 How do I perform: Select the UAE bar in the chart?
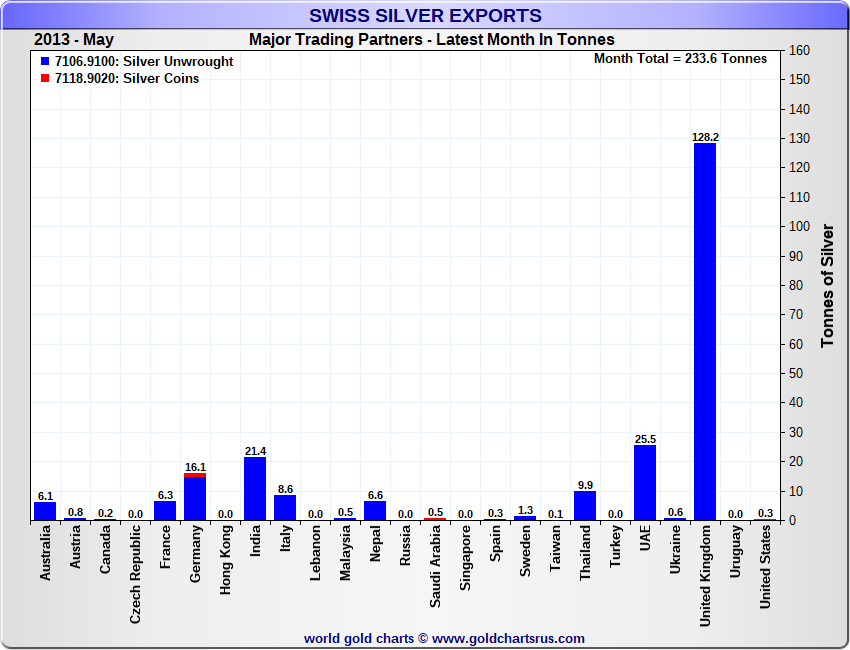click(x=645, y=482)
